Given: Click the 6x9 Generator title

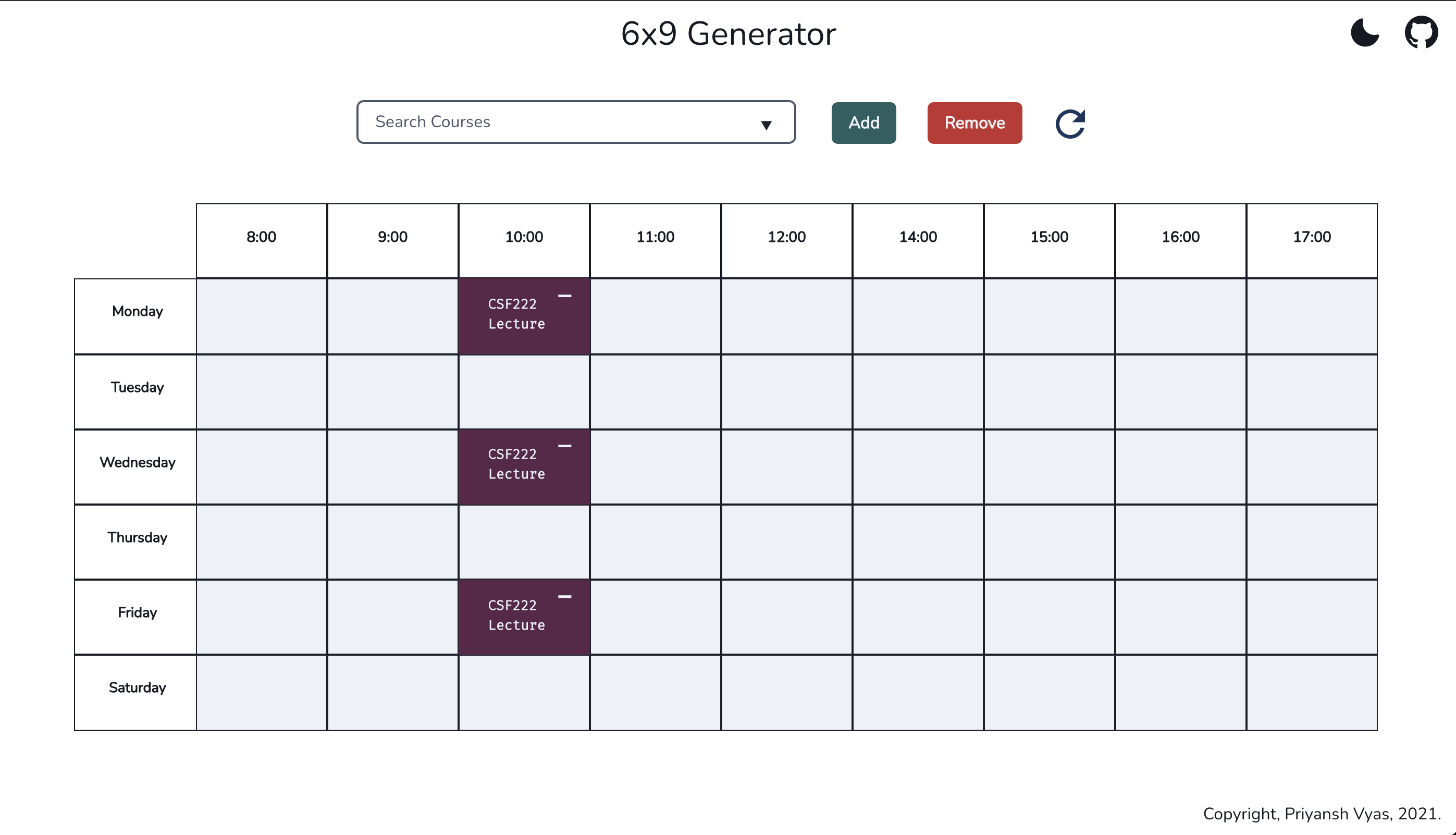Looking at the screenshot, I should (x=728, y=33).
